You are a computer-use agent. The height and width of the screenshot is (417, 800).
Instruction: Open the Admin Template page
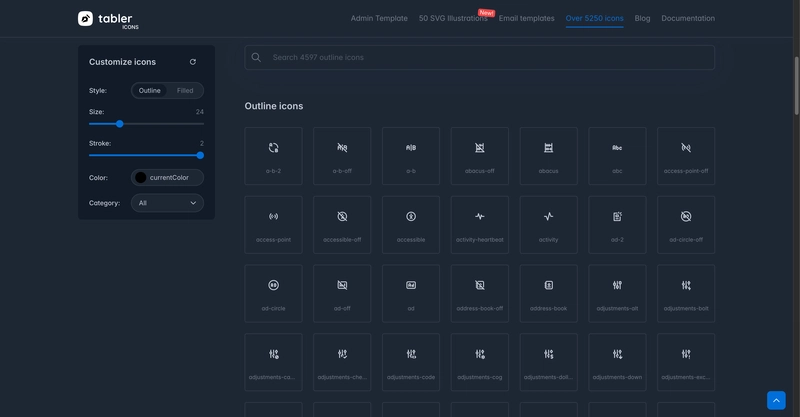[379, 18]
